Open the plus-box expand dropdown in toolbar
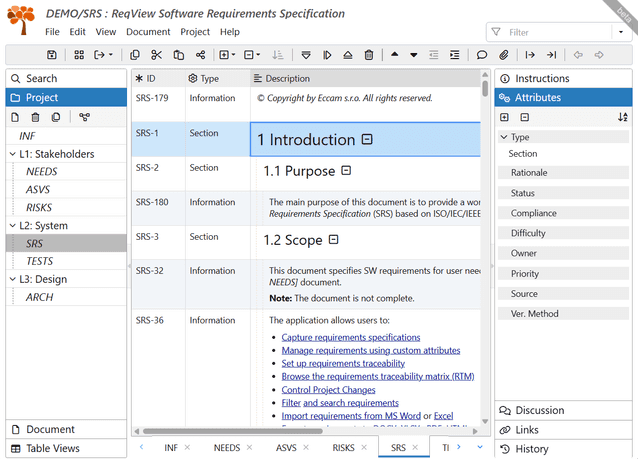The width and height of the screenshot is (638, 459). click(x=227, y=55)
